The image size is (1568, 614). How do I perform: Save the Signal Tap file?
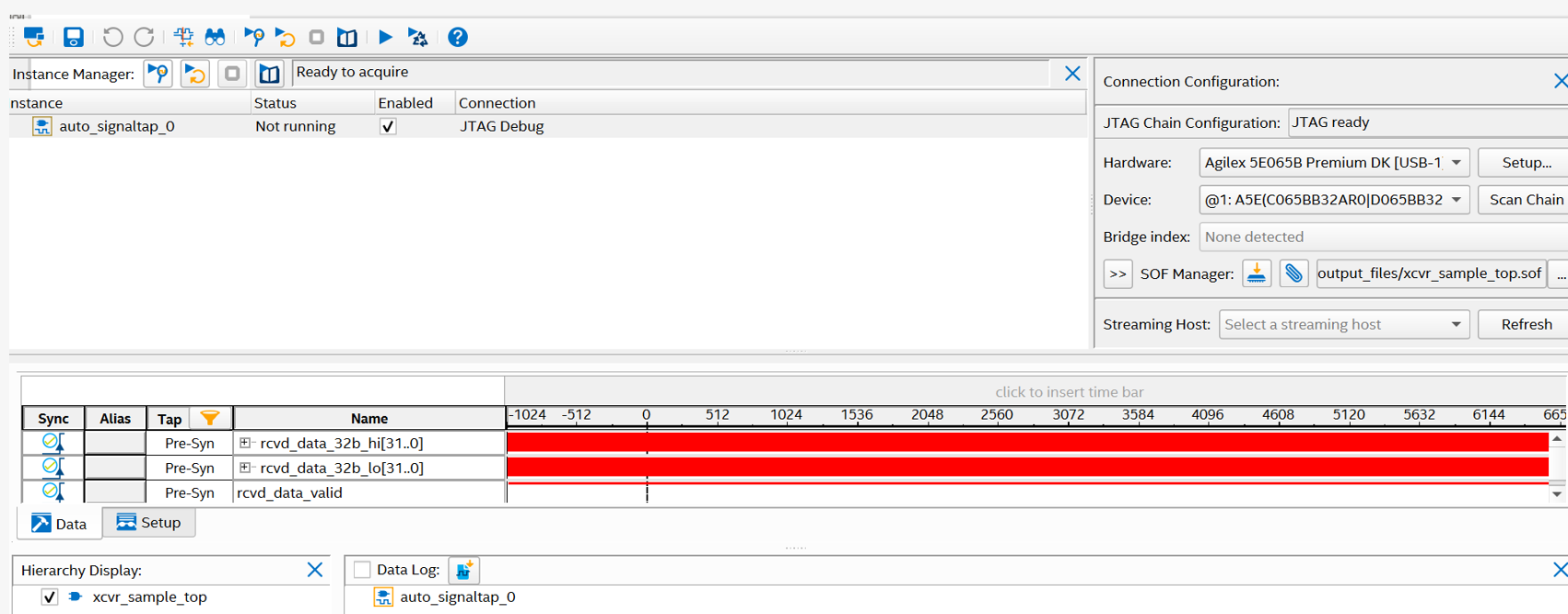point(73,37)
